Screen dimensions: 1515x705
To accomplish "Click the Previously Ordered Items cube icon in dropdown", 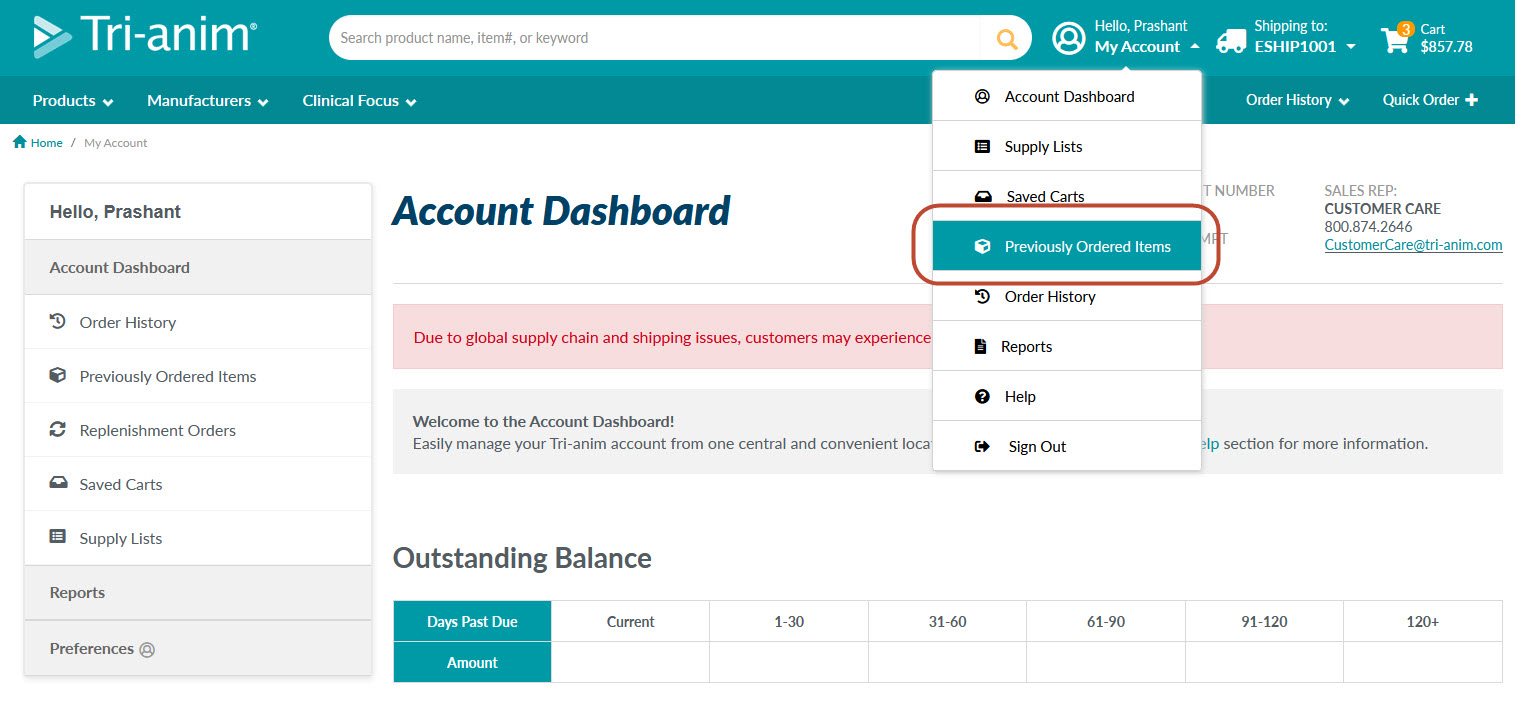I will pyautogui.click(x=982, y=246).
